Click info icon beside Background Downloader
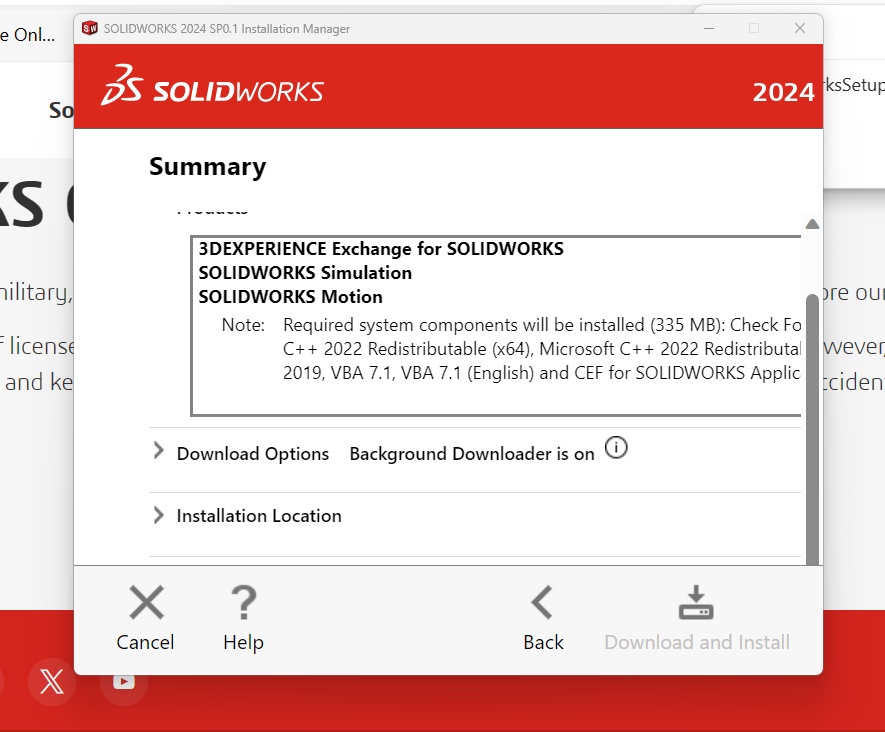 [x=616, y=448]
